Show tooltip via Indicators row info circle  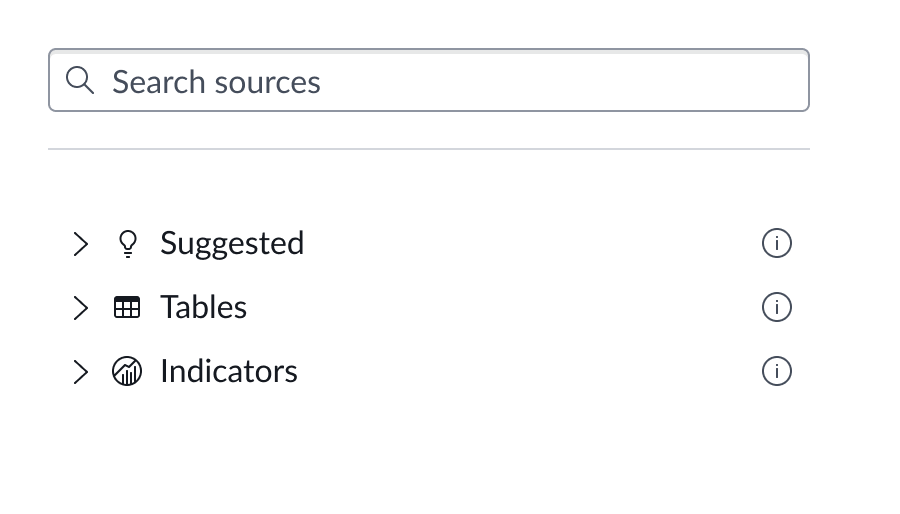(777, 371)
